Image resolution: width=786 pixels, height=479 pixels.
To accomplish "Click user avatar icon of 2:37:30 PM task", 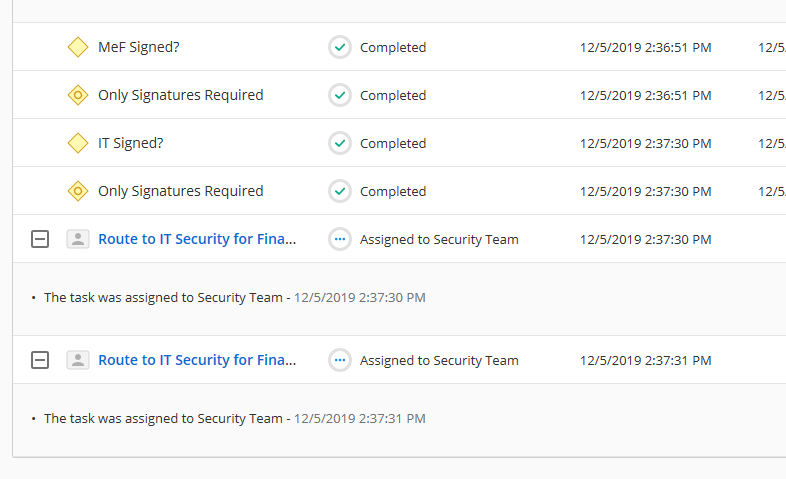I will click(78, 239).
